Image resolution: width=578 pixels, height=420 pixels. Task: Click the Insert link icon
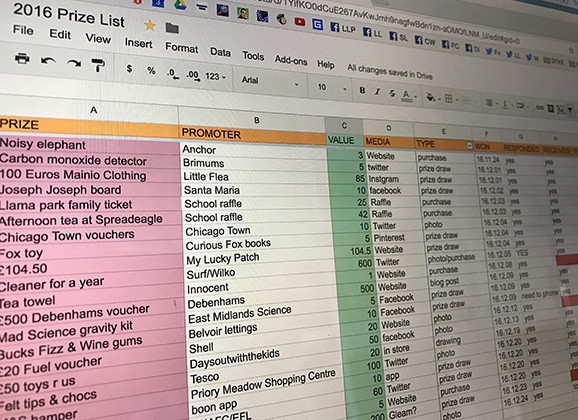pos(539,108)
